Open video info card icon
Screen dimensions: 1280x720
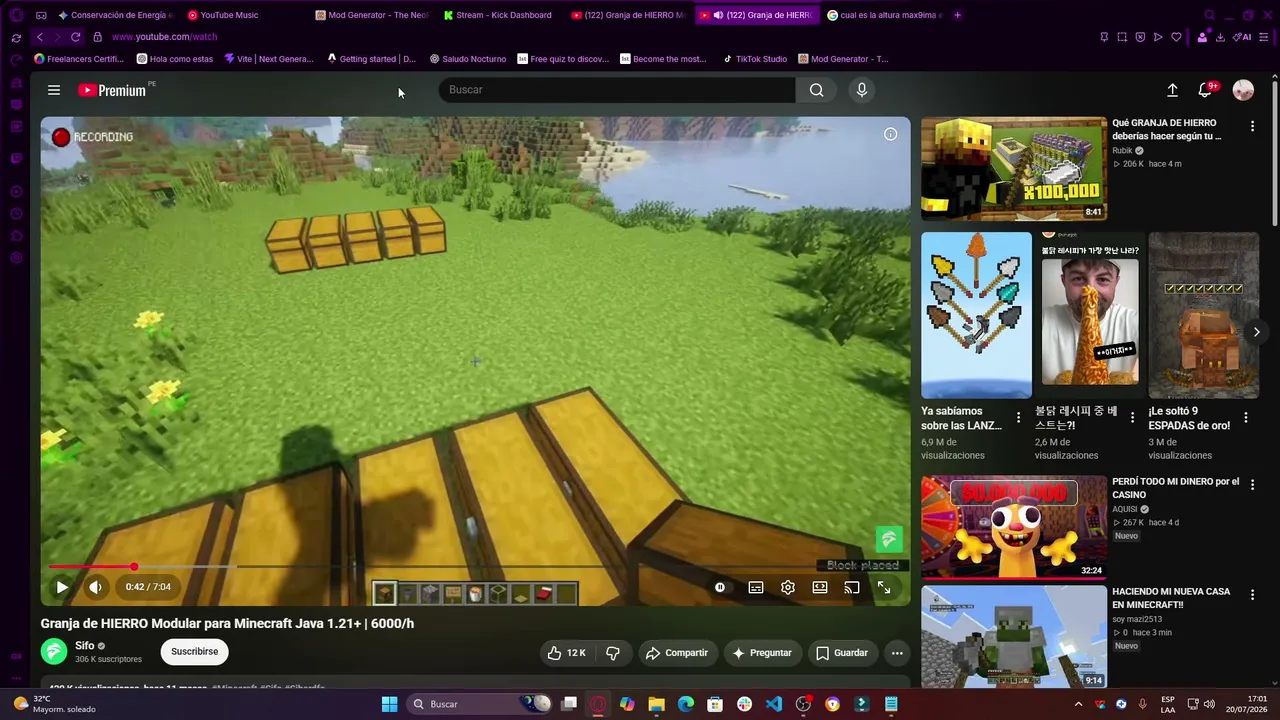[x=890, y=134]
